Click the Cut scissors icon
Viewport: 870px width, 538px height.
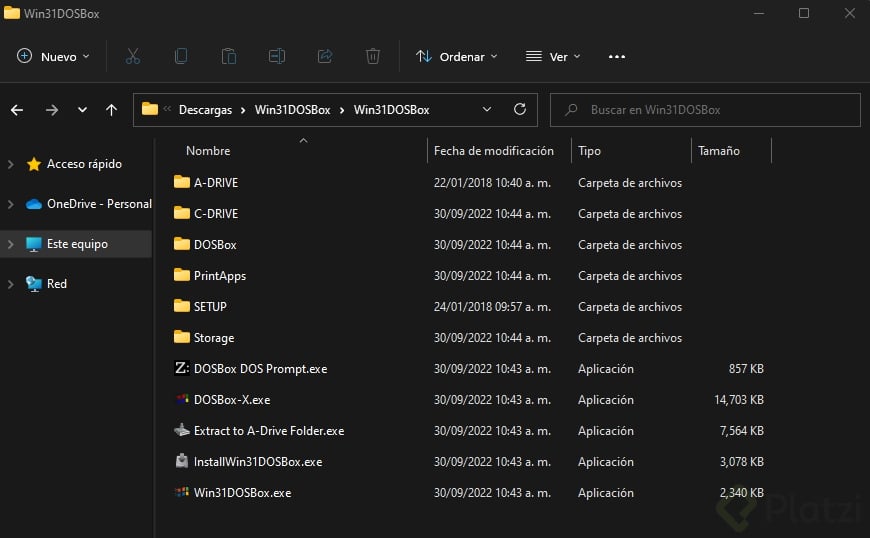click(133, 56)
